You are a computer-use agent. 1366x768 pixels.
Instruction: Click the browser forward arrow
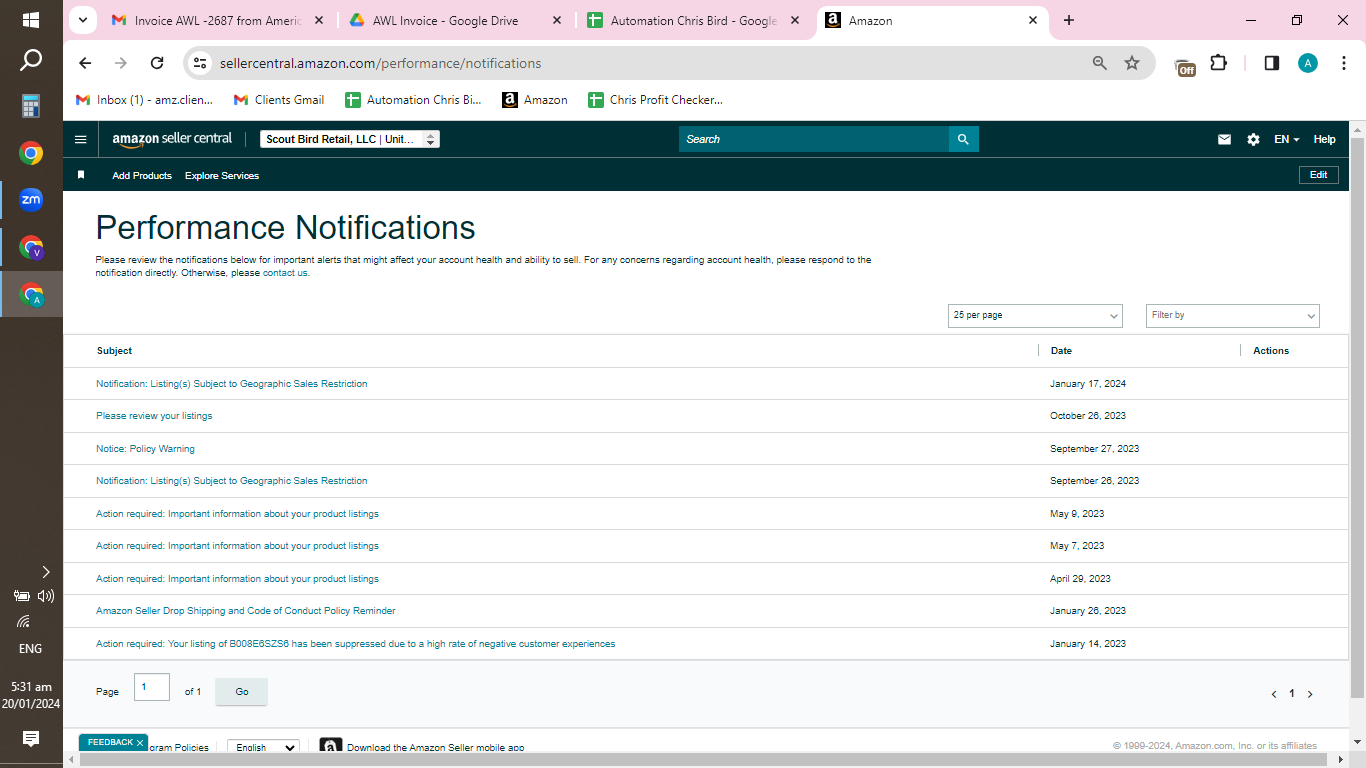pyautogui.click(x=121, y=63)
